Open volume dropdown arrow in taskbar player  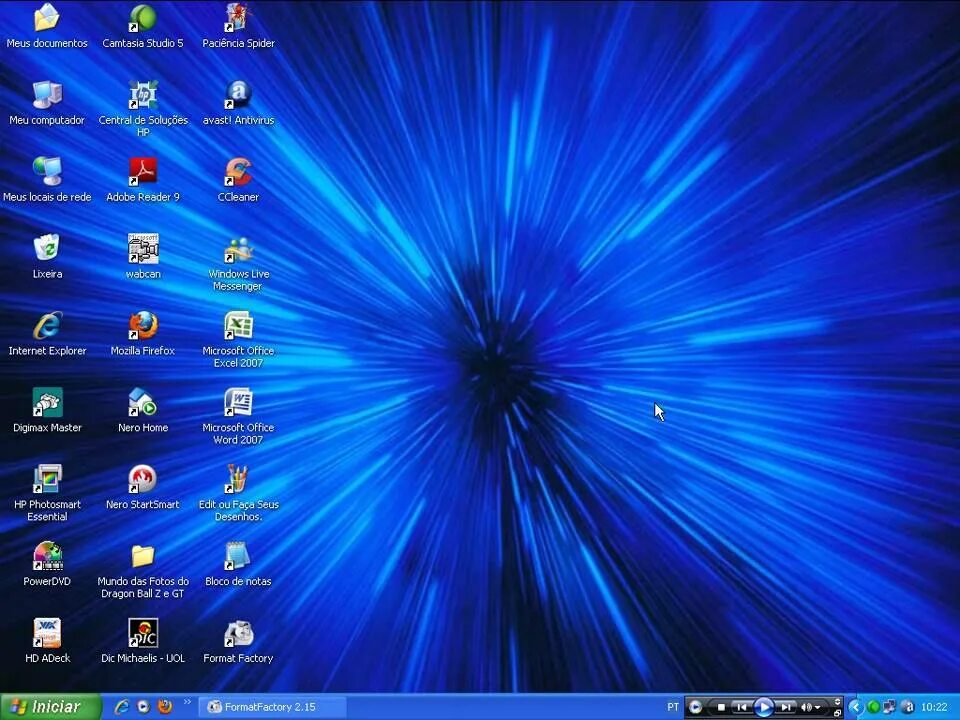(x=817, y=708)
